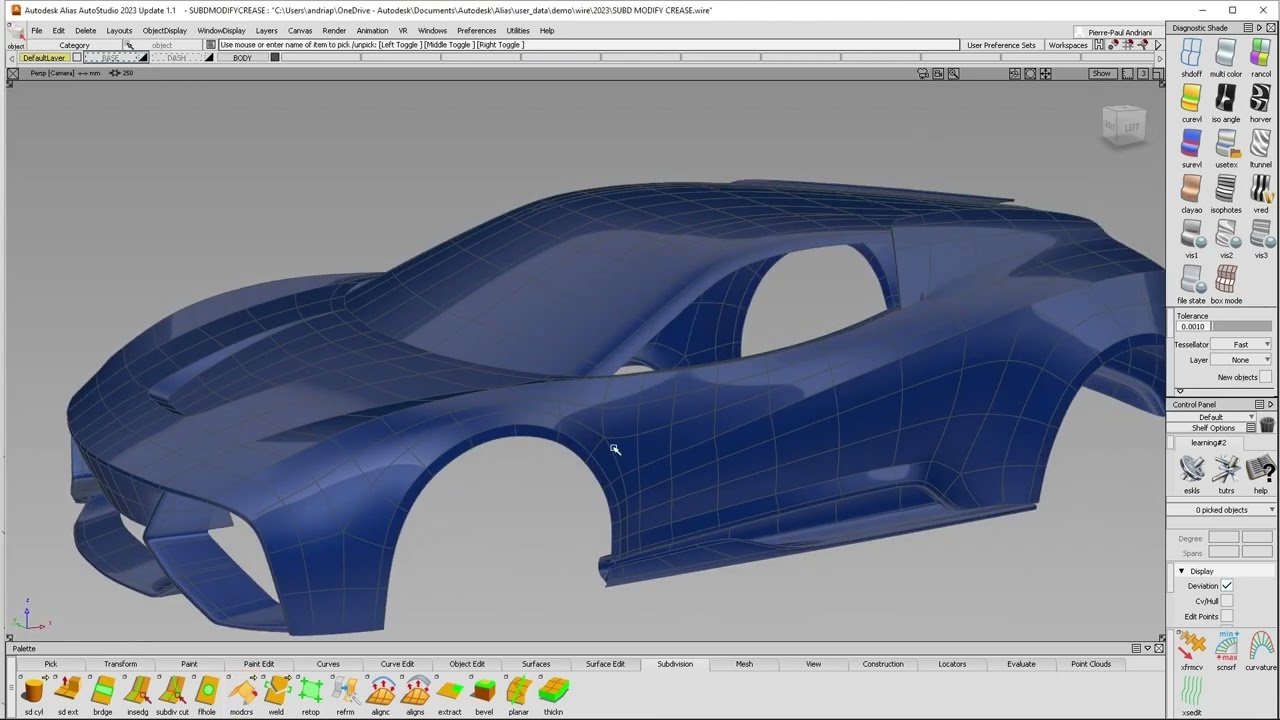
Task: Toggle the Deviation checkbox
Action: coord(1227,586)
